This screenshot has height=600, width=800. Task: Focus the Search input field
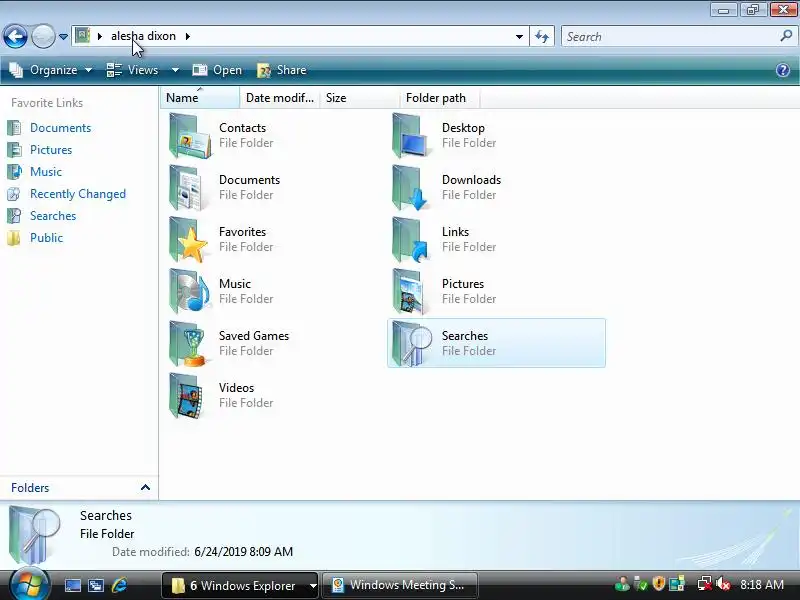(x=671, y=37)
